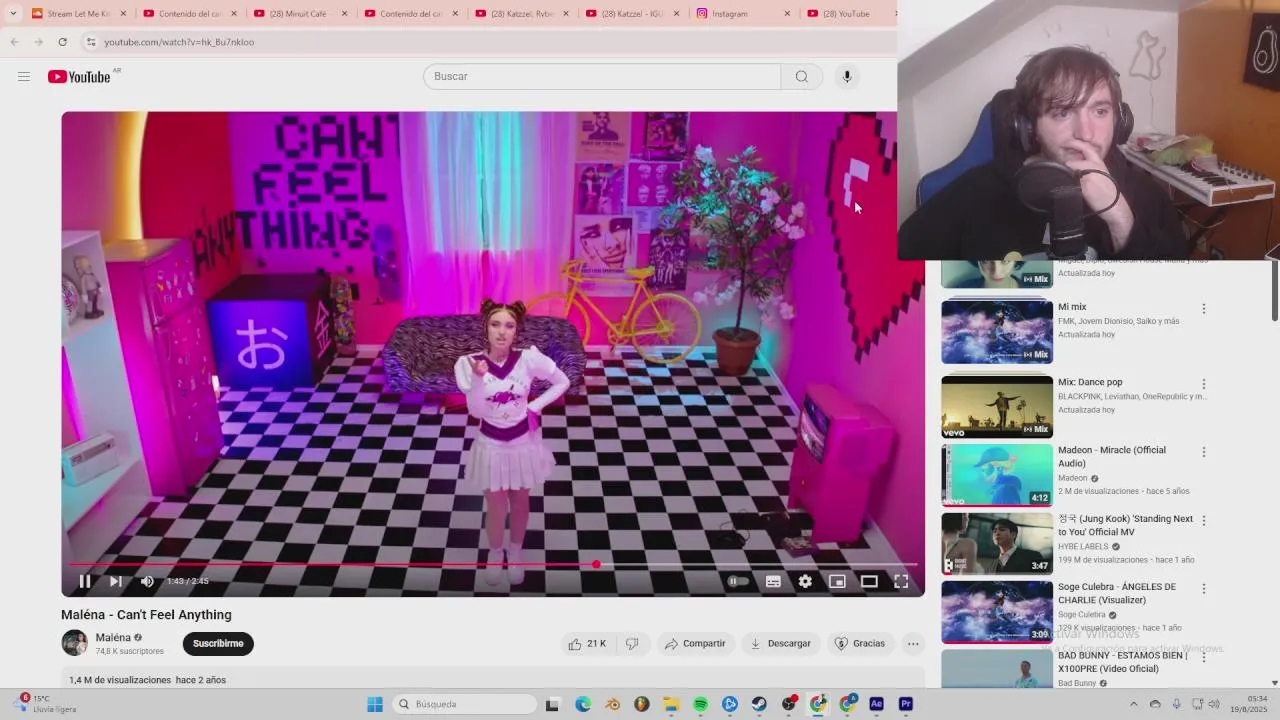Click the Gracias thanks button
Image resolution: width=1280 pixels, height=720 pixels.
pos(860,644)
